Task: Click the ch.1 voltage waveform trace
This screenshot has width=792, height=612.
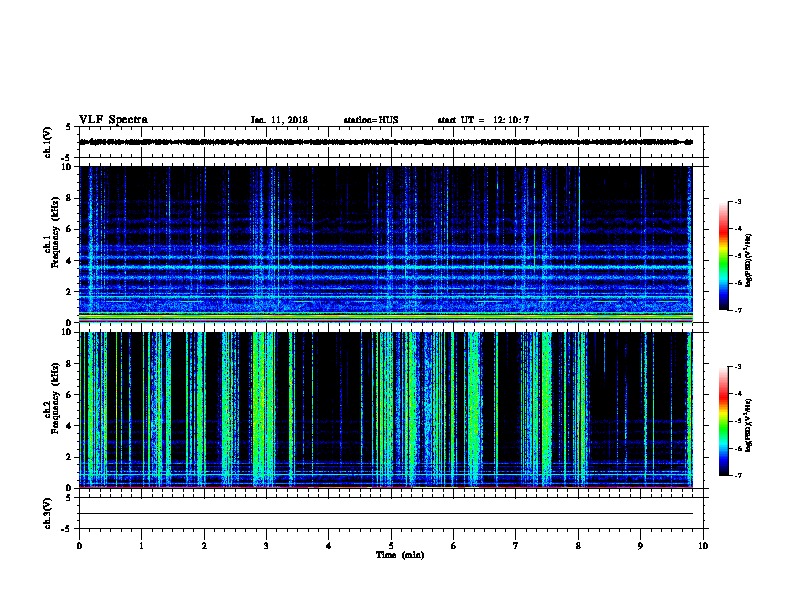Action: (x=386, y=142)
